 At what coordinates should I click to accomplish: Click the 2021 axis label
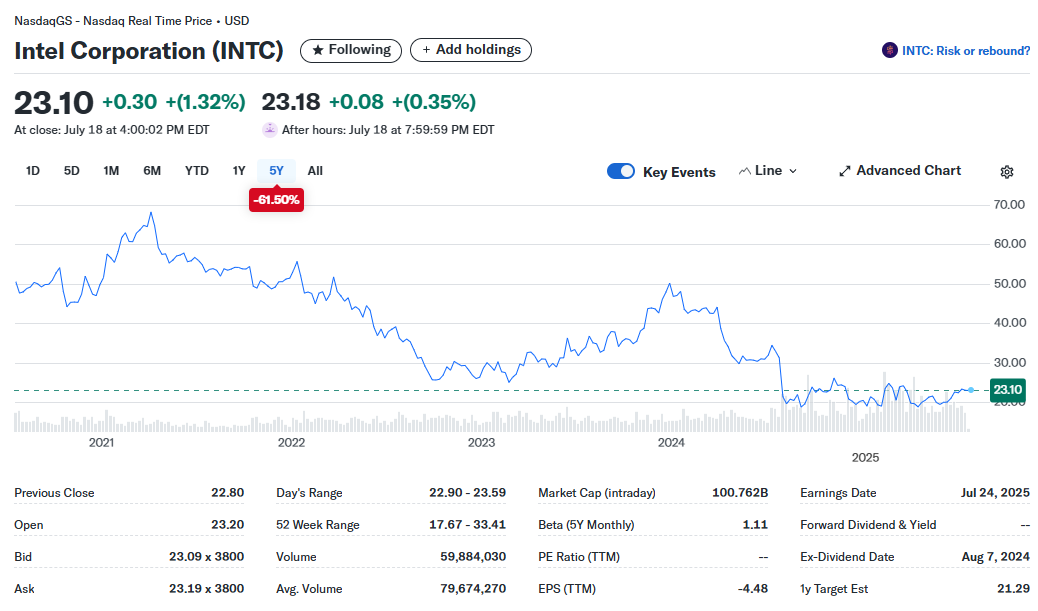pos(101,443)
